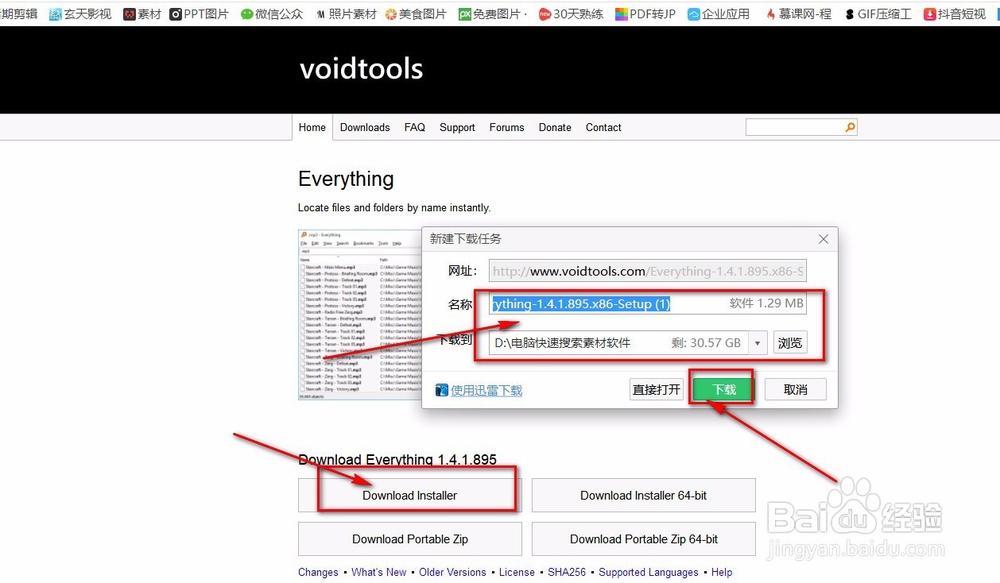The image size is (1000, 583).
Task: Open the 慕课网-程 bookmark
Action: (x=798, y=14)
